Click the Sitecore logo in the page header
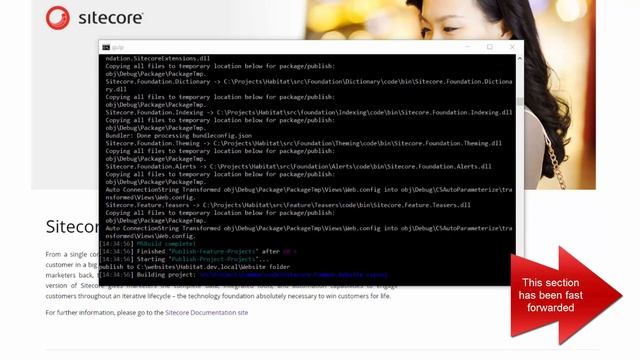This screenshot has width=640, height=360. pyautogui.click(x=94, y=18)
